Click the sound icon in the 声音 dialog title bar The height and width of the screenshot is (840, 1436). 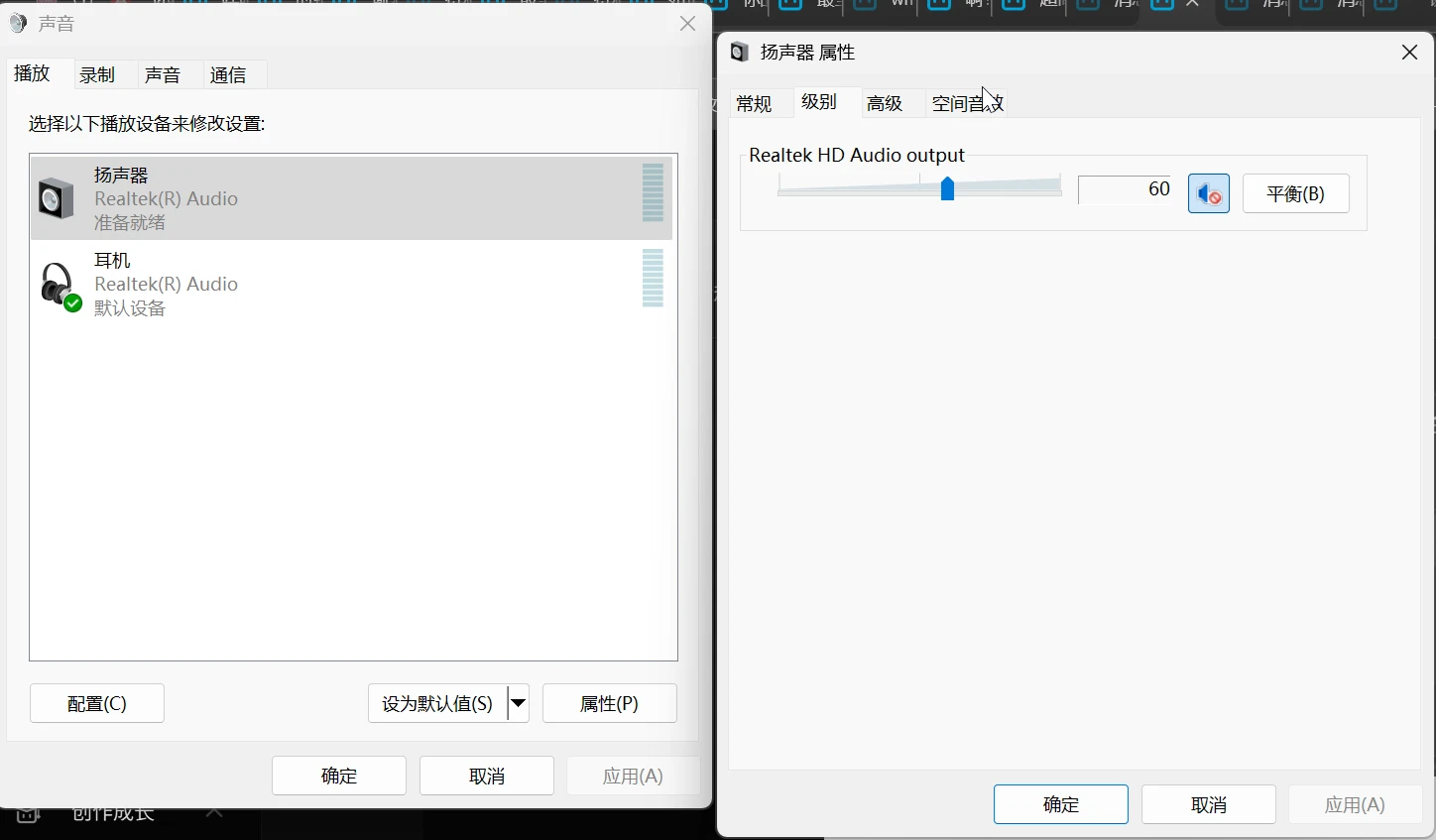point(17,22)
